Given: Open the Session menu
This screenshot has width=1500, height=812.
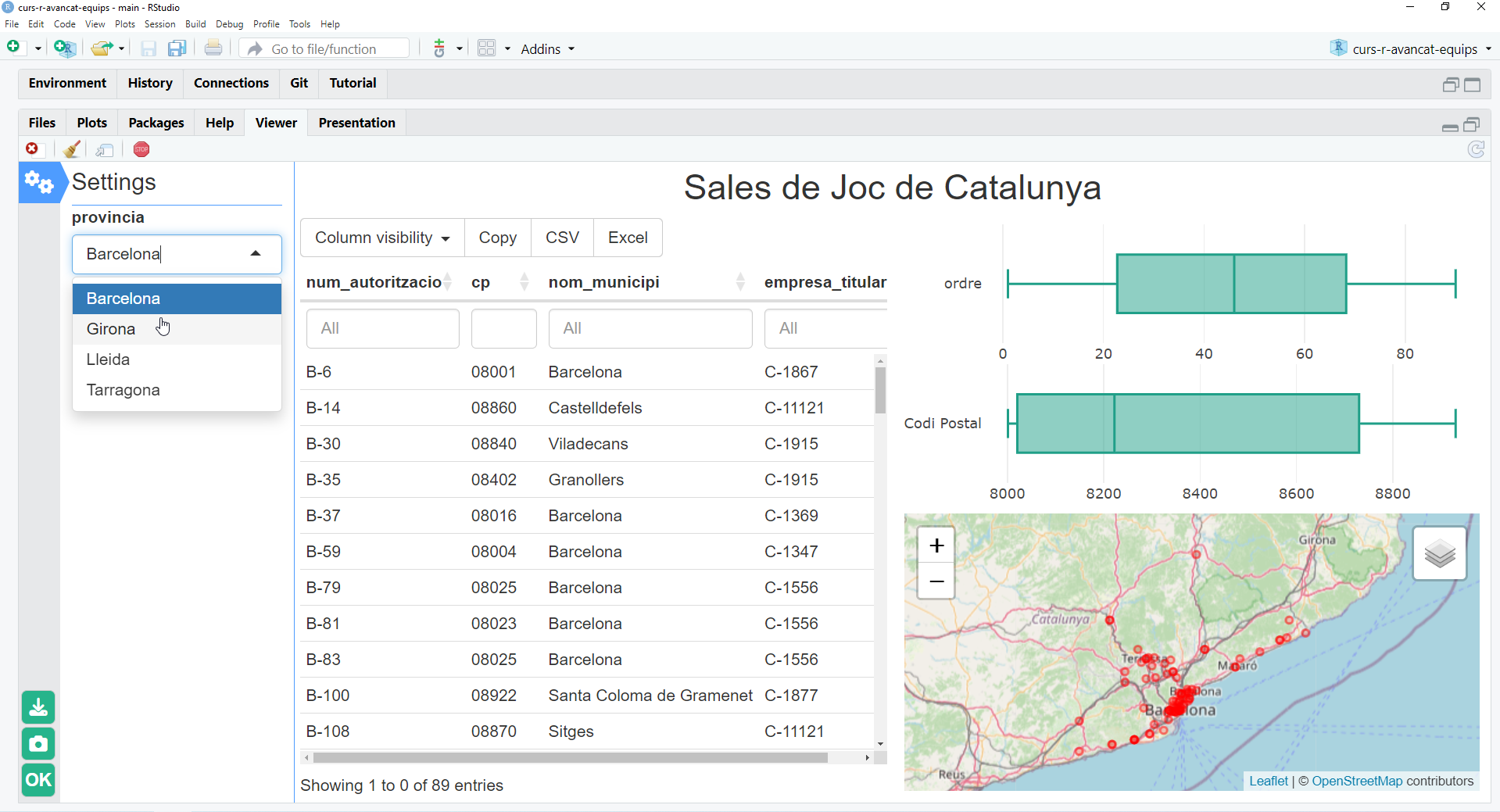Looking at the screenshot, I should (159, 24).
